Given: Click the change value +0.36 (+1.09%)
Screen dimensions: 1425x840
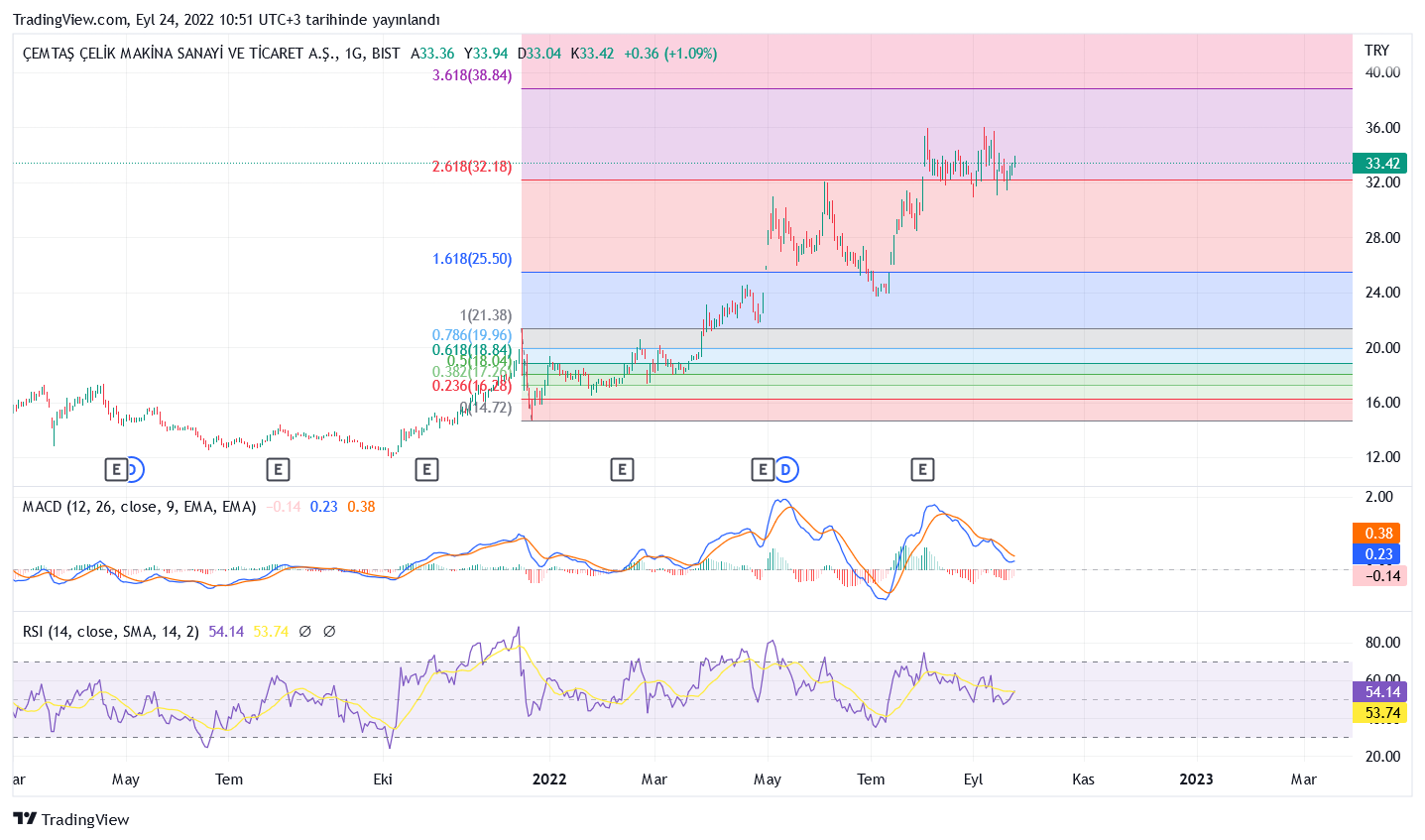Looking at the screenshot, I should click(670, 54).
